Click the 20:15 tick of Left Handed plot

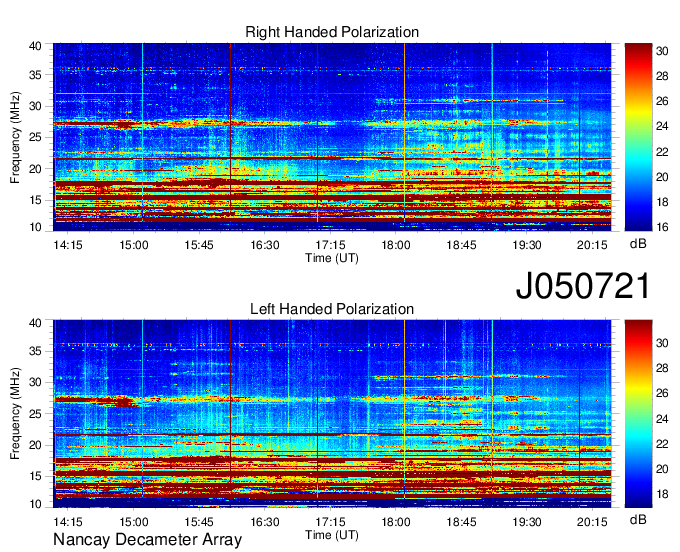(592, 522)
